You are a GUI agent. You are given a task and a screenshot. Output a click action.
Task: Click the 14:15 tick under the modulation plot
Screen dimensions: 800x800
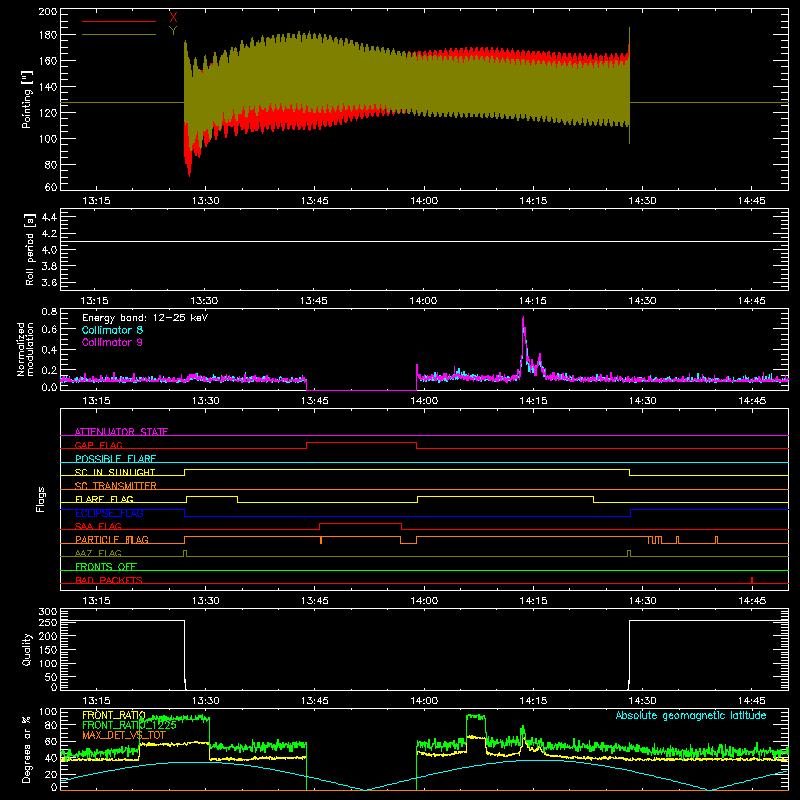[x=533, y=401]
